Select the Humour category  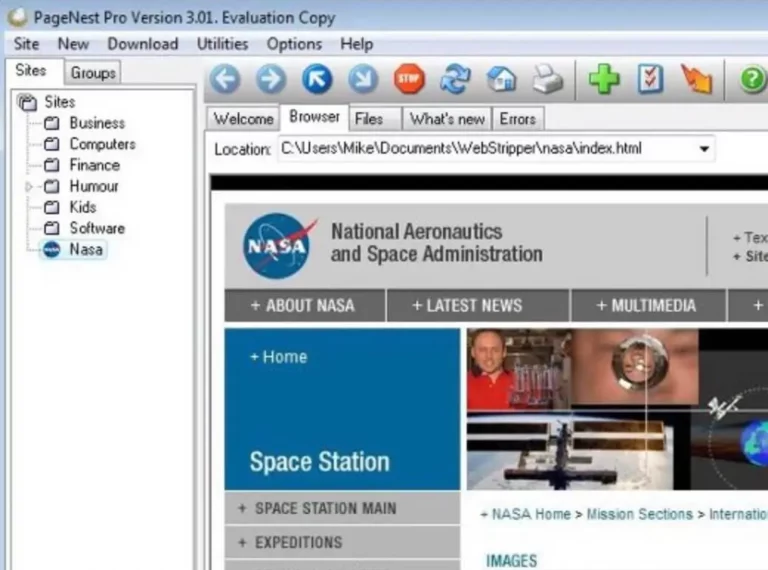point(94,186)
